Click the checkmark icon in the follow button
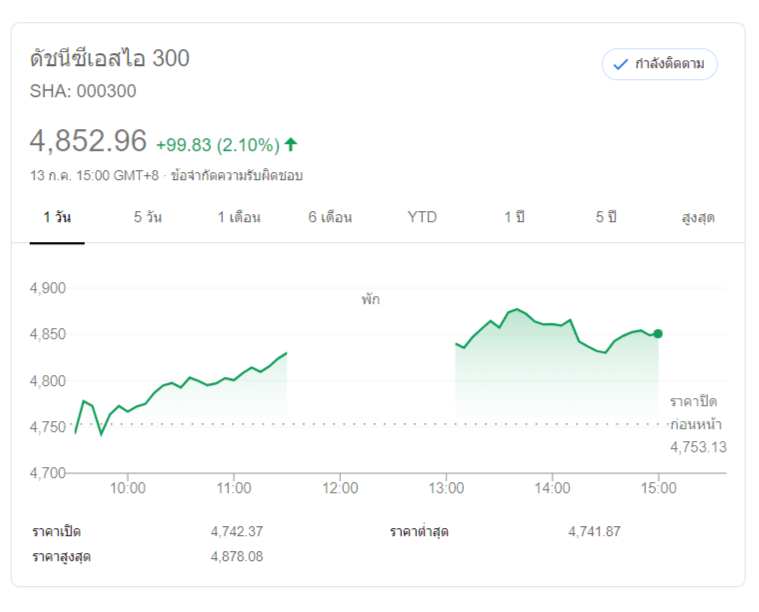 coord(621,64)
